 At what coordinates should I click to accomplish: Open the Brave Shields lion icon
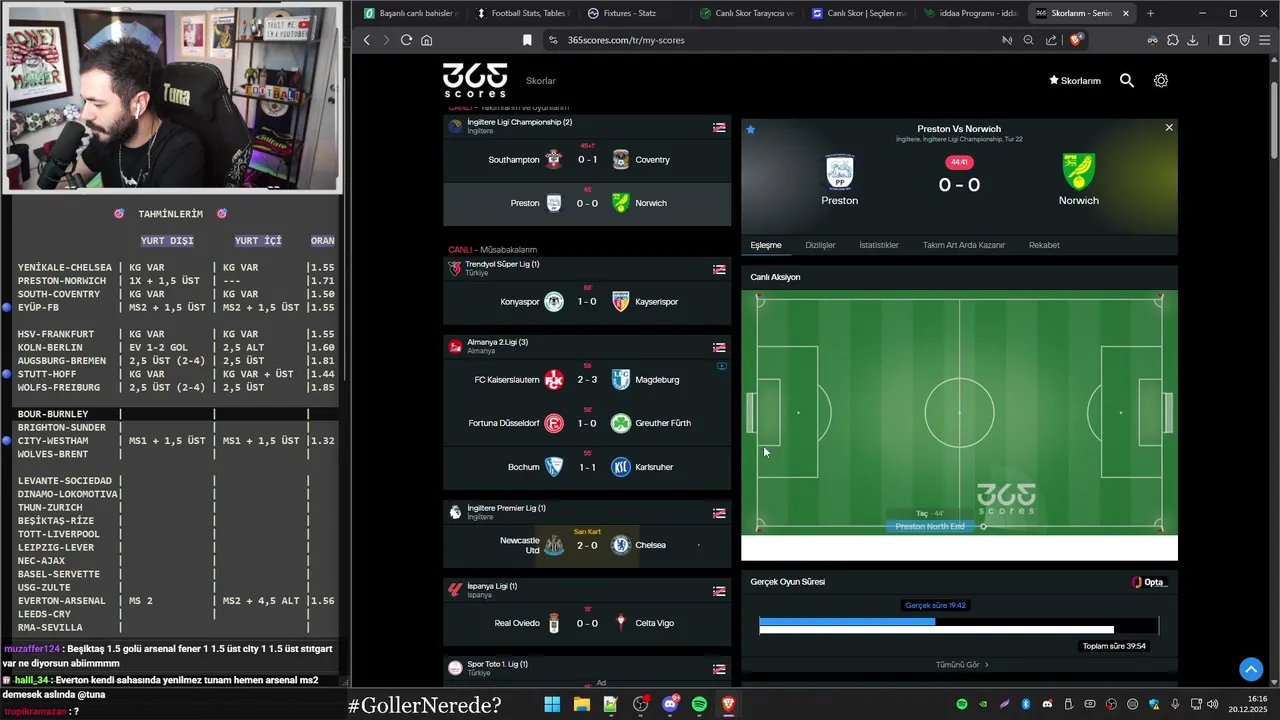tap(1076, 40)
